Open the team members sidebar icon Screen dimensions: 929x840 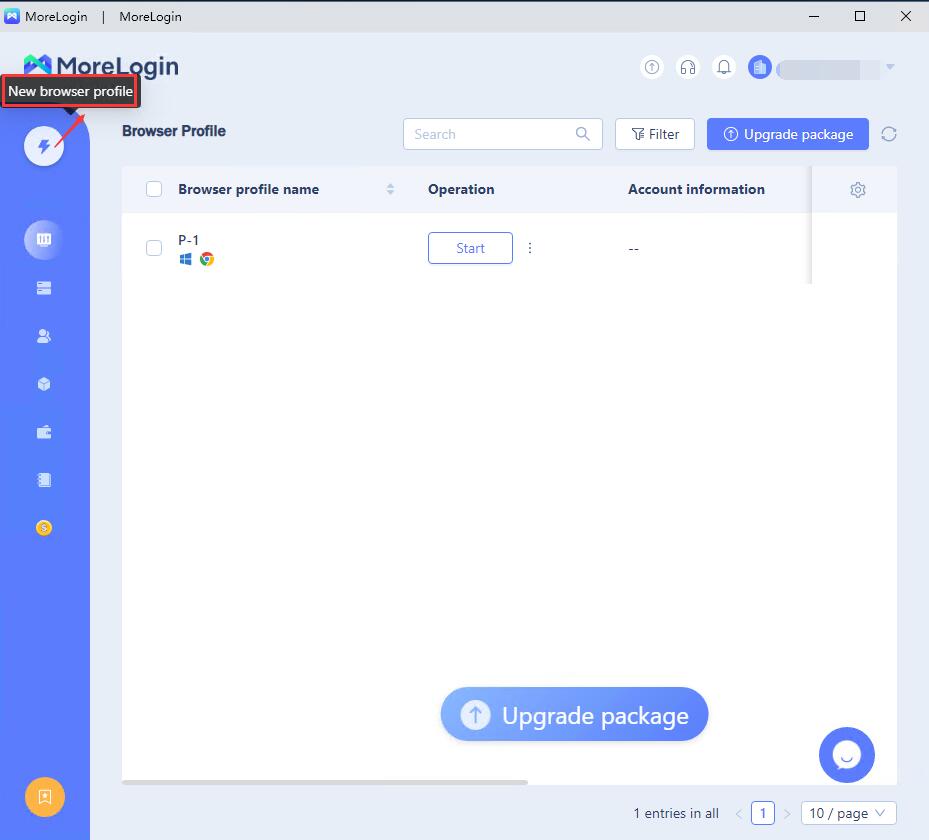tap(44, 336)
